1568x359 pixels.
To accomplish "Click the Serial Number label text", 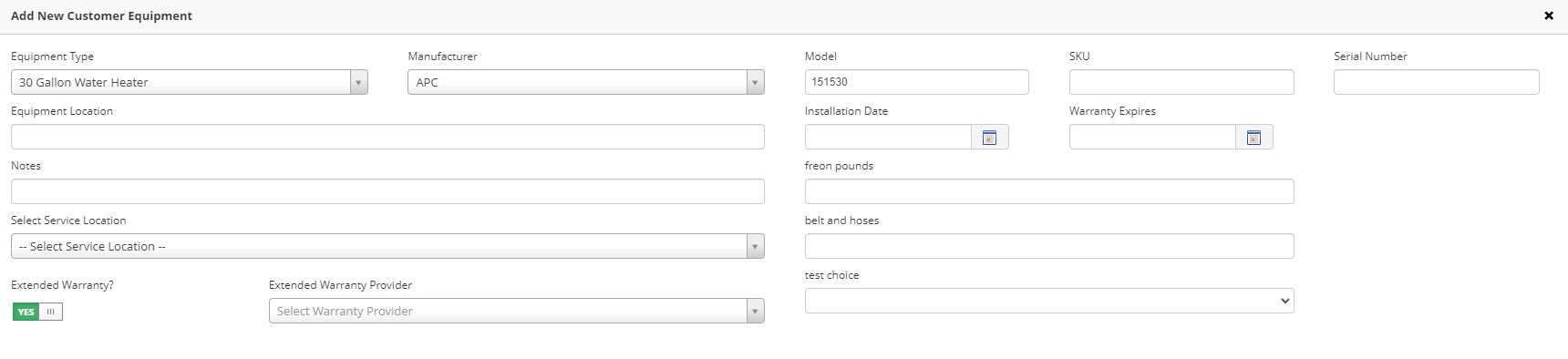I will pos(1370,56).
